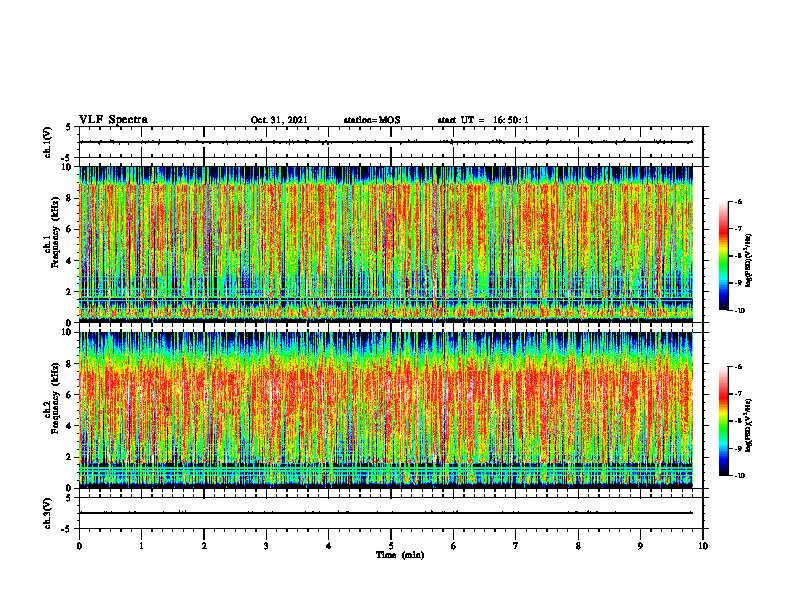This screenshot has height=612, width=792.
Task: Click the "-9" label on ch.1 color bar
Action: (x=738, y=283)
